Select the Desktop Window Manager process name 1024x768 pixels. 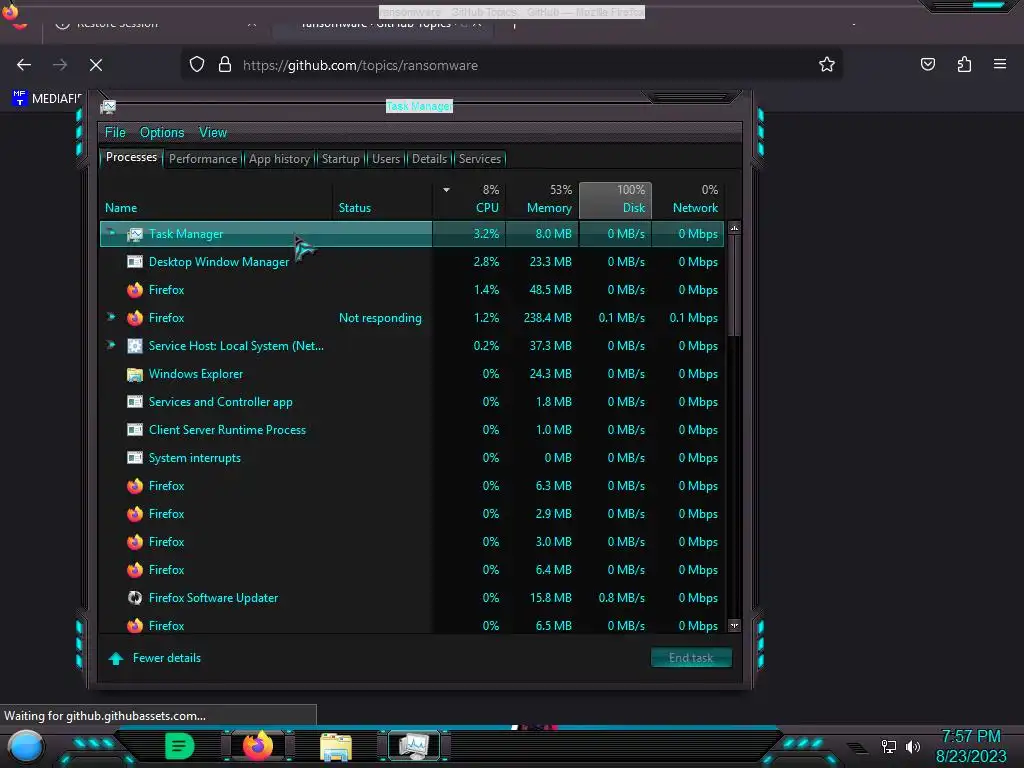(219, 262)
